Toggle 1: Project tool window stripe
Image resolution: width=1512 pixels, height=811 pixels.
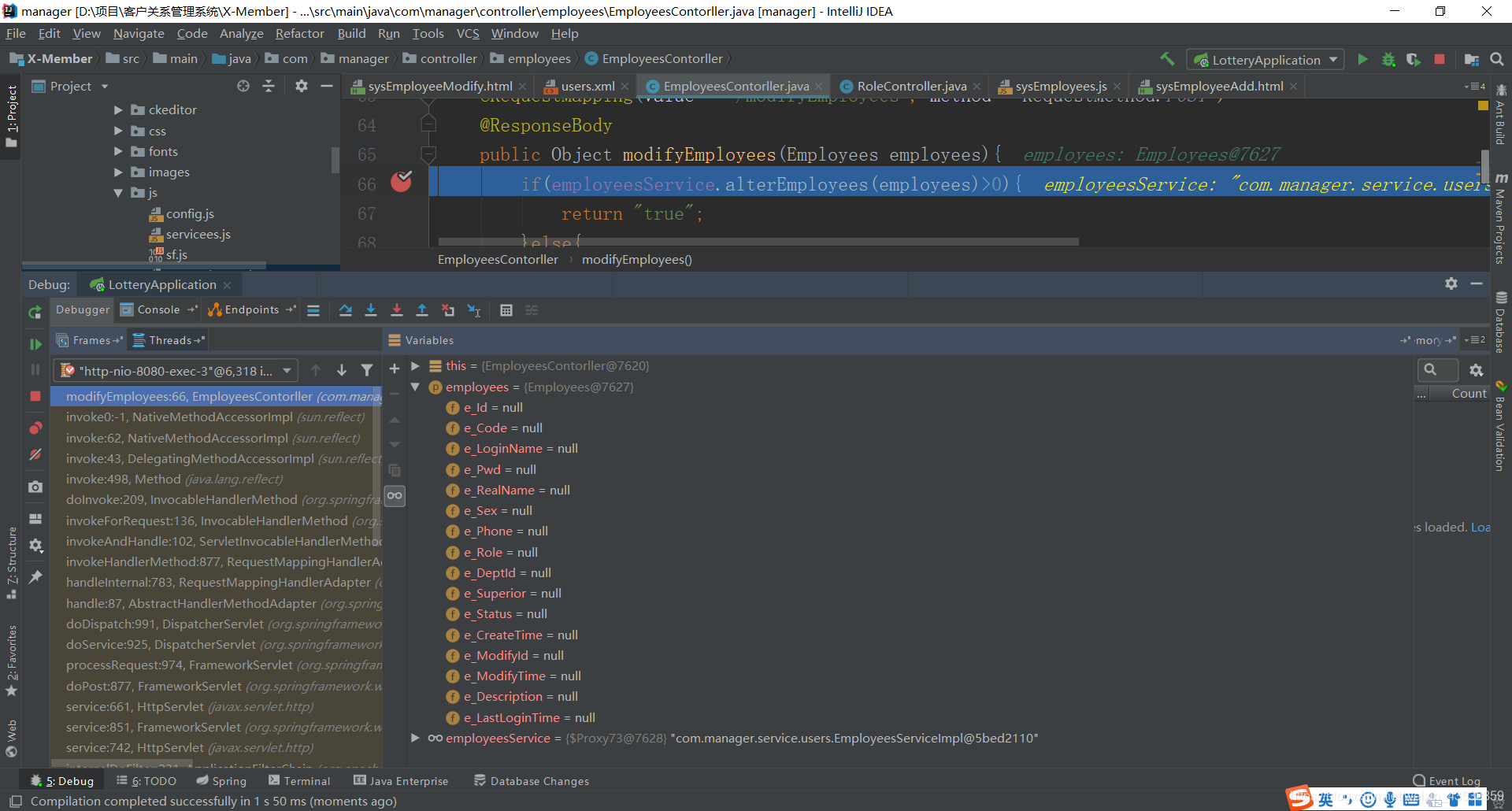click(11, 117)
